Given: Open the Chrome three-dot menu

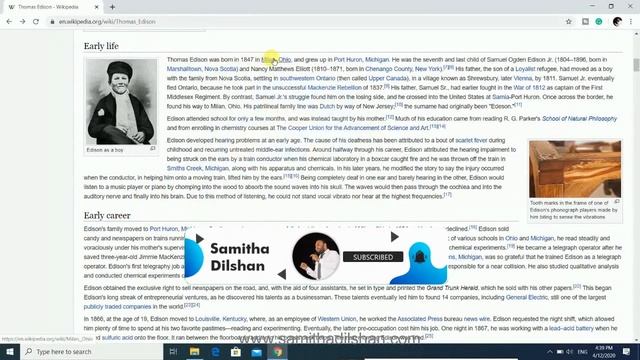Looking at the screenshot, I should [x=631, y=22].
